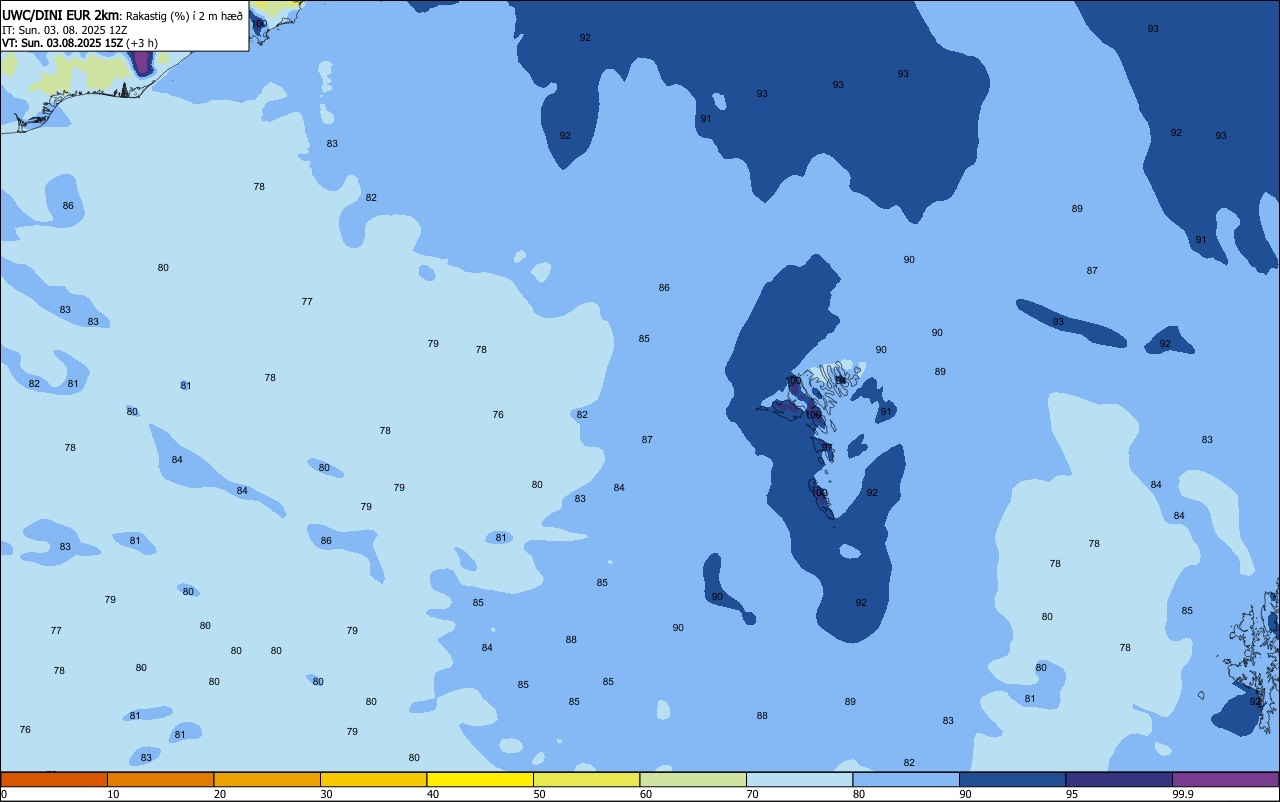
Task: Click the legend tick label 90
Action: point(965,794)
